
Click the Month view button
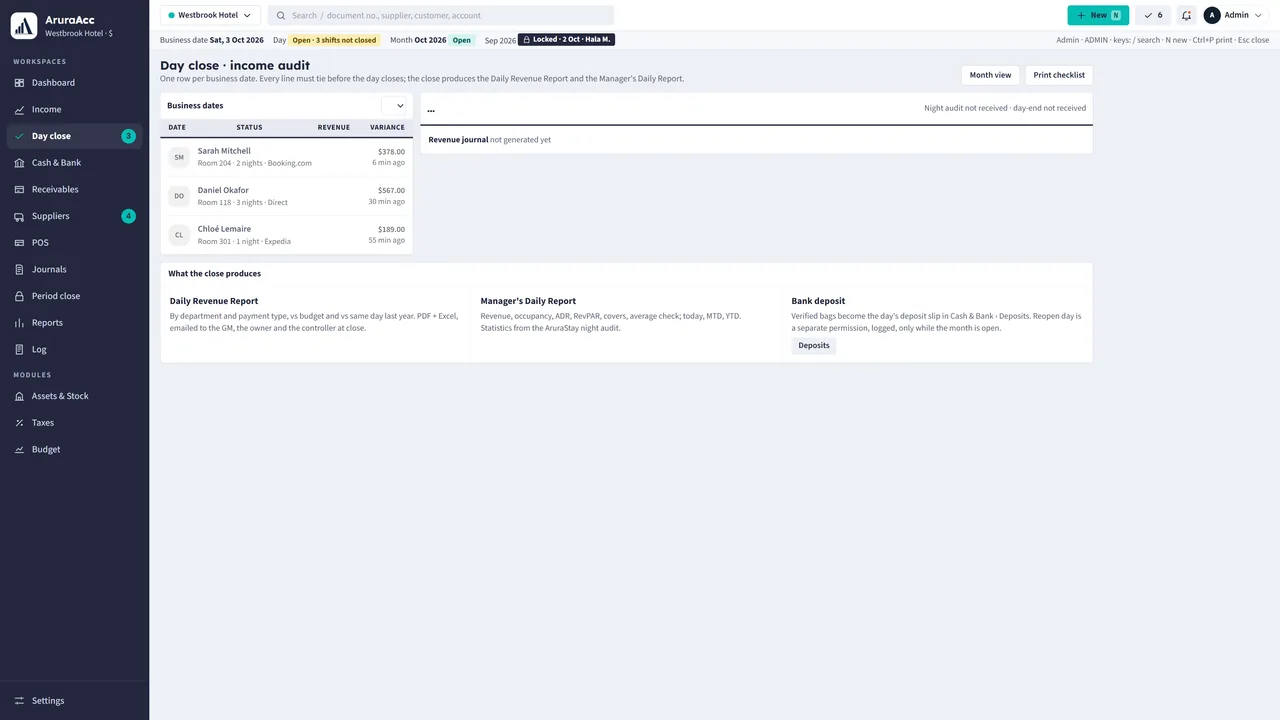990,75
